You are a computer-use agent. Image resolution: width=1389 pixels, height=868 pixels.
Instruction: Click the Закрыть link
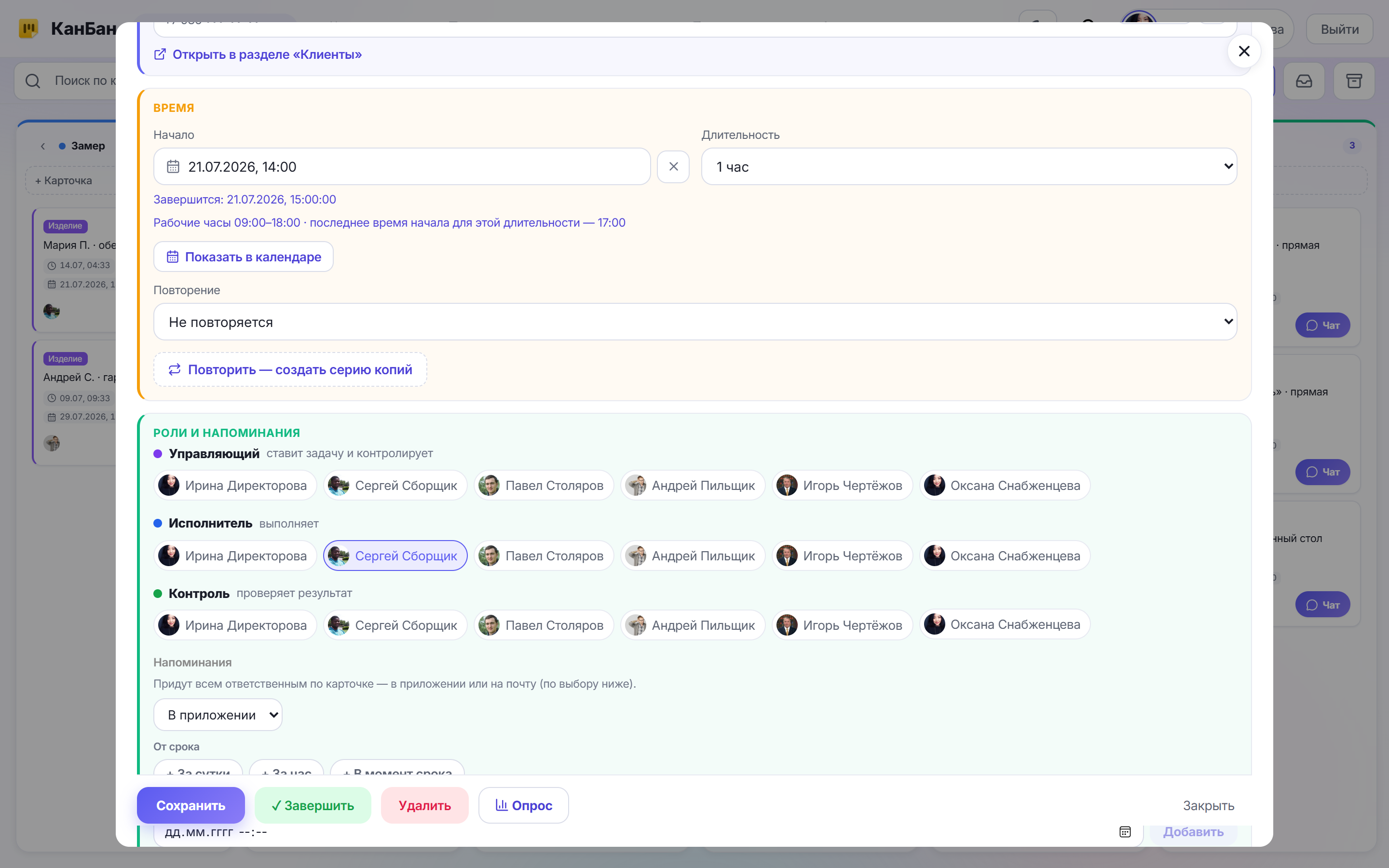[1208, 806]
